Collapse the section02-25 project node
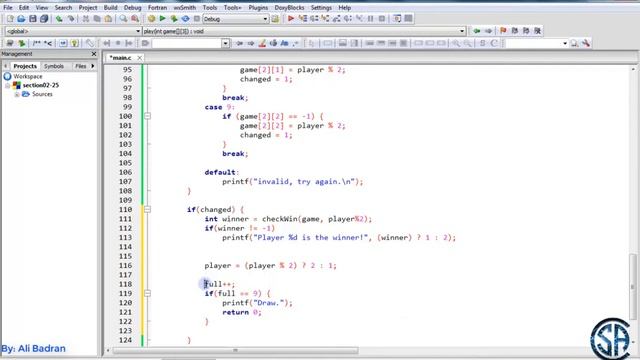 pyautogui.click(x=7, y=85)
